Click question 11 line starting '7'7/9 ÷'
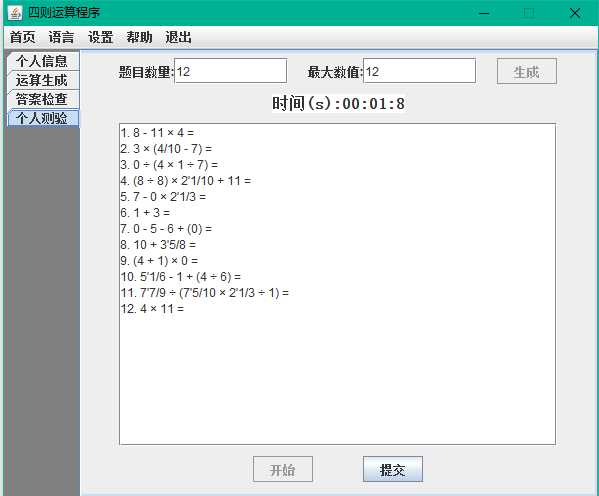 (205, 293)
